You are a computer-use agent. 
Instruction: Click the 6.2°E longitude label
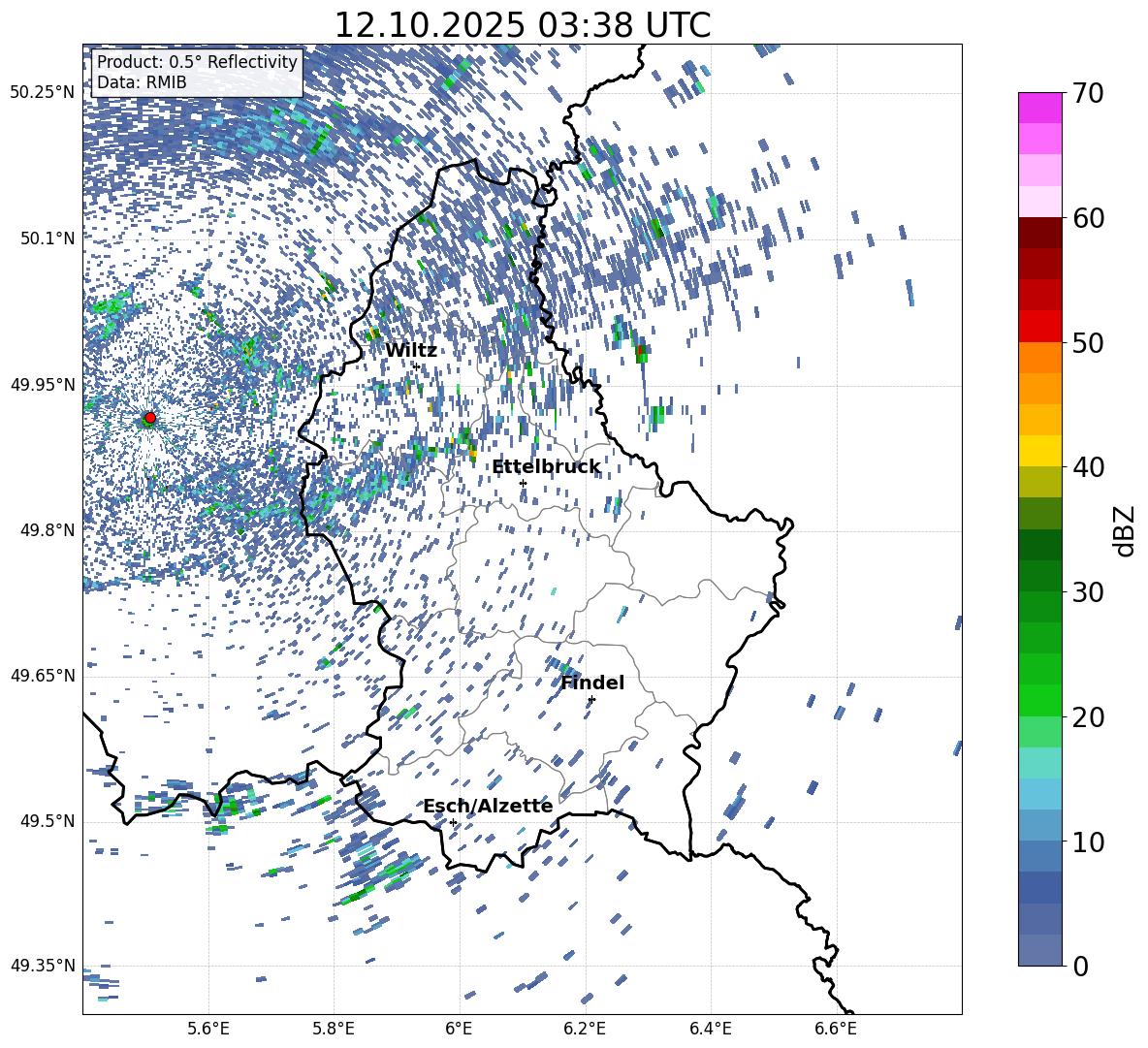[585, 1030]
